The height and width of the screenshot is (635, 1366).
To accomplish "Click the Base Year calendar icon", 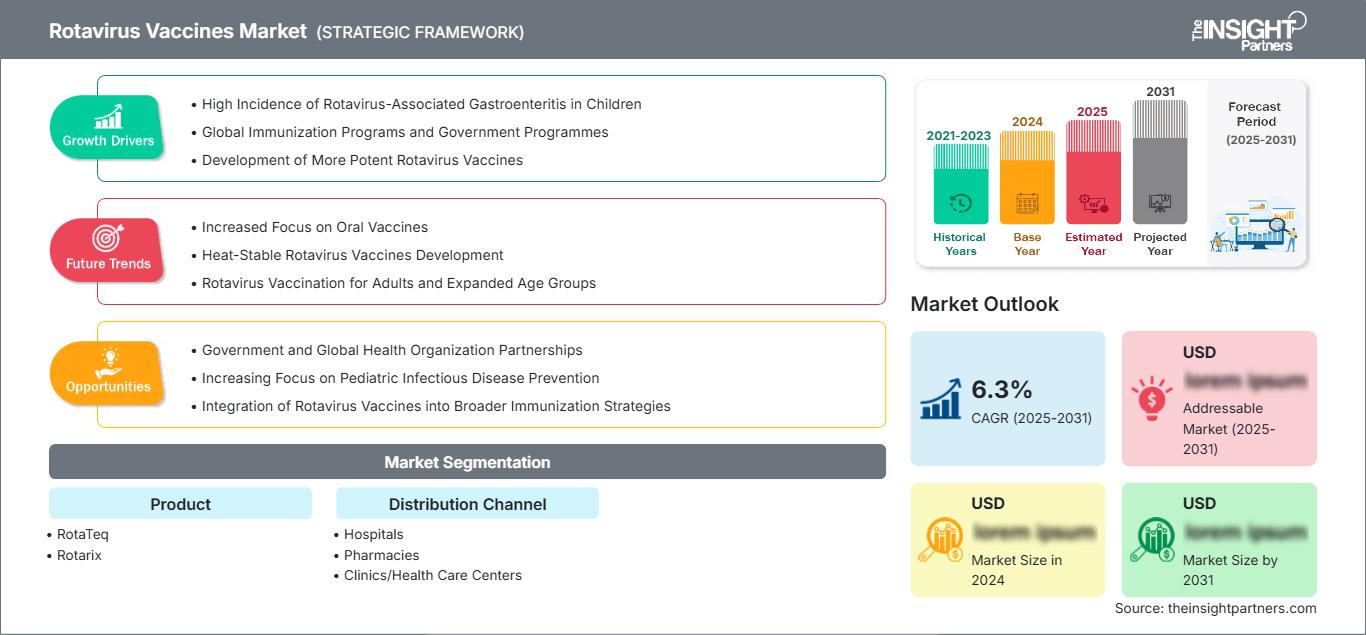I will pyautogui.click(x=1027, y=205).
